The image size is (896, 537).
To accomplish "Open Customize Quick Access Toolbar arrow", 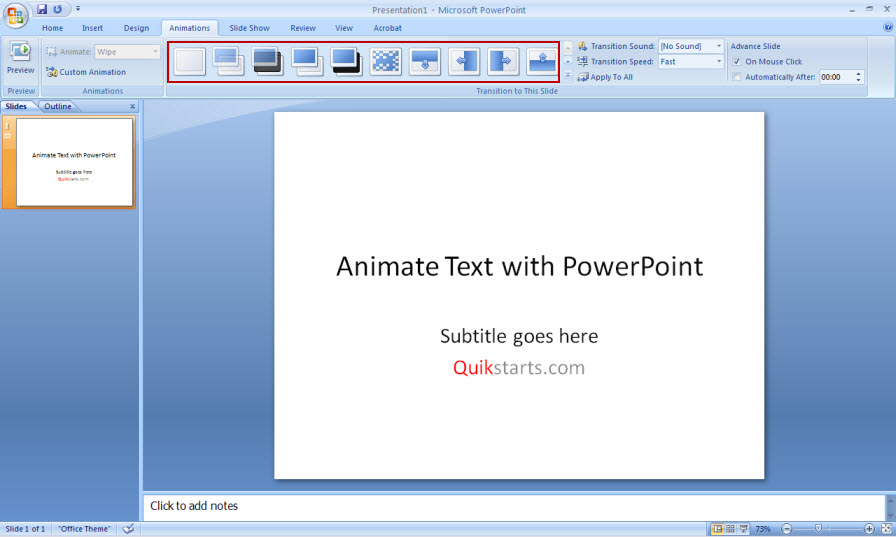I will point(78,9).
